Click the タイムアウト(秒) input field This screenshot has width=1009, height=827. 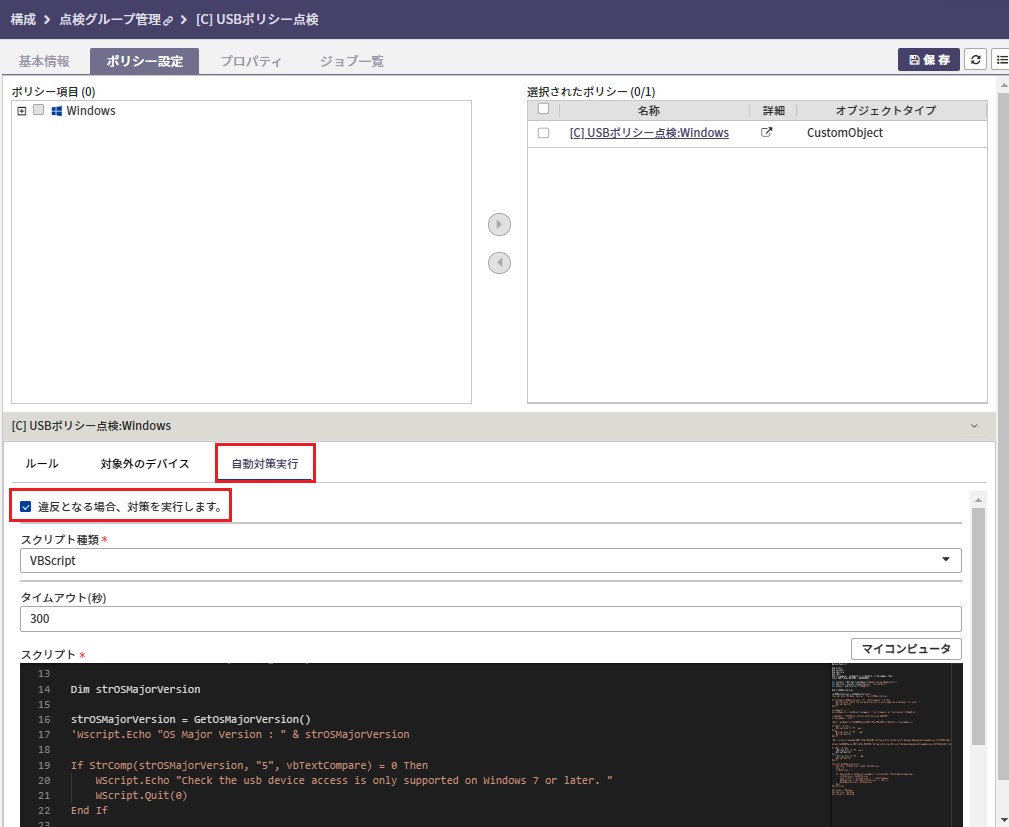click(x=491, y=618)
